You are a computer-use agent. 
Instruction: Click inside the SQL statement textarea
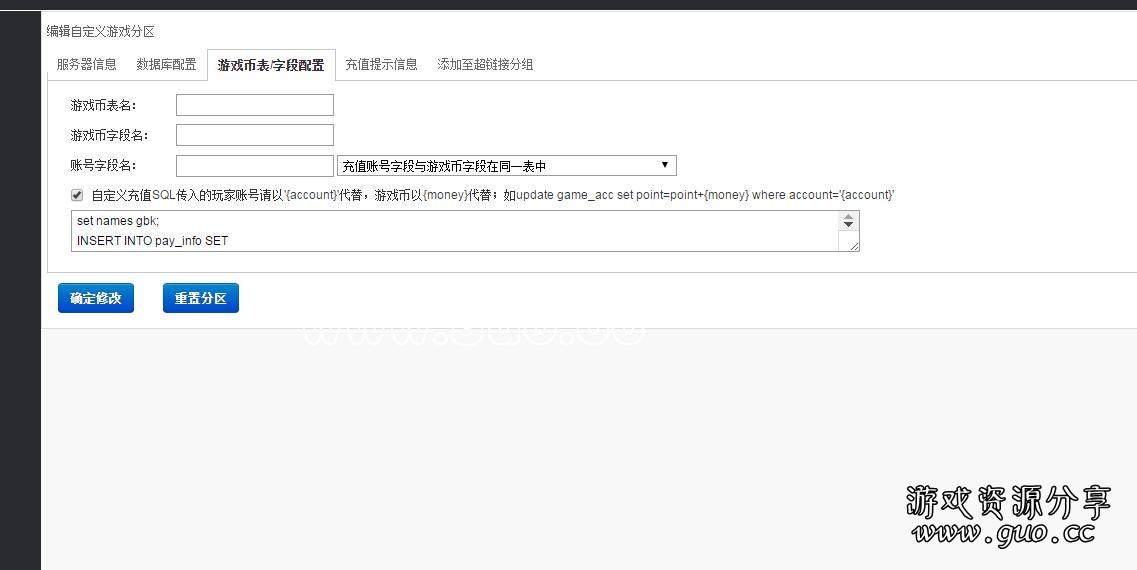[455, 231]
